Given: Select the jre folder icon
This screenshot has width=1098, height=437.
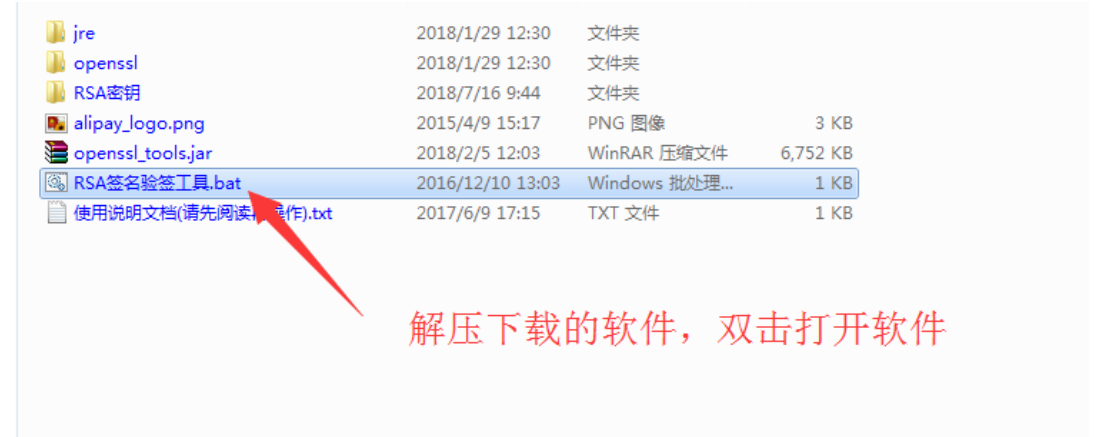Looking at the screenshot, I should click(55, 33).
